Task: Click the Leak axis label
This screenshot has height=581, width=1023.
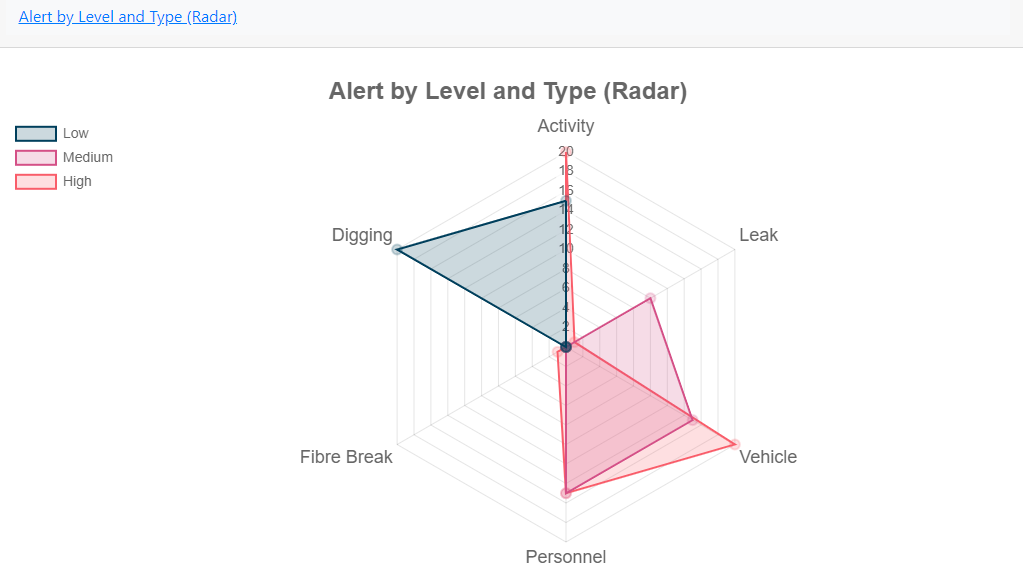Action: point(758,235)
